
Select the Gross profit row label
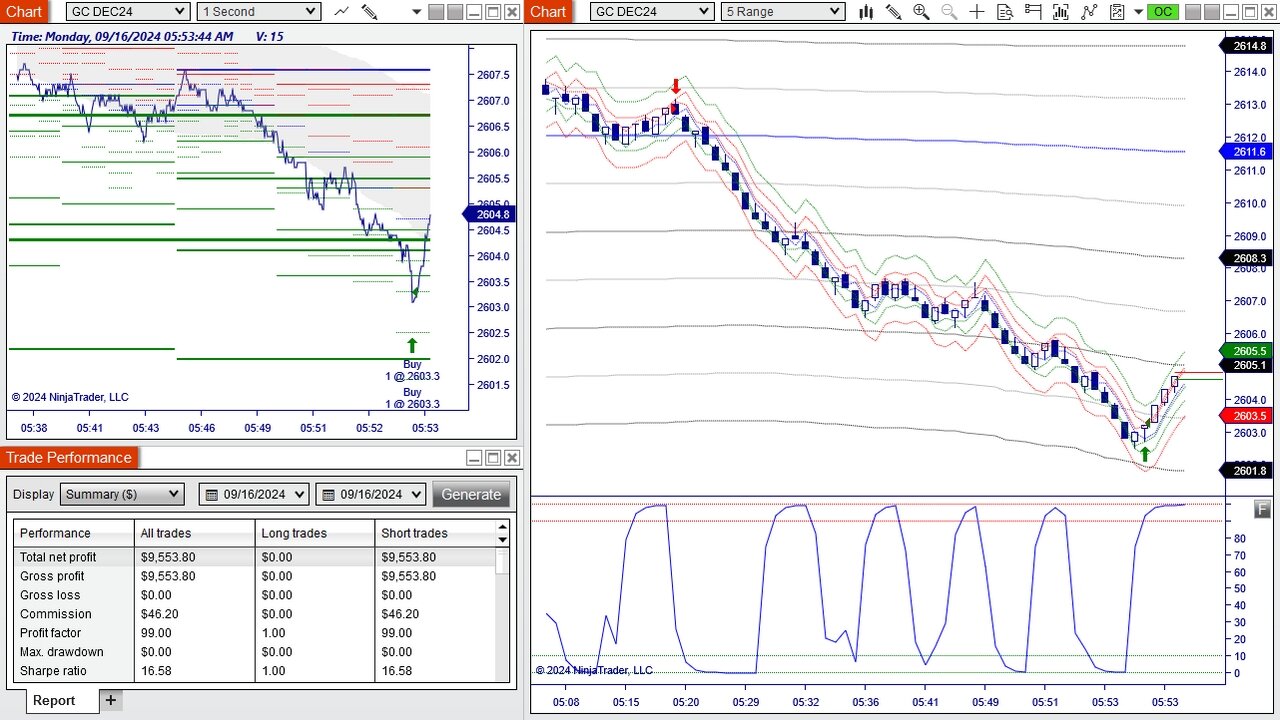pos(52,576)
